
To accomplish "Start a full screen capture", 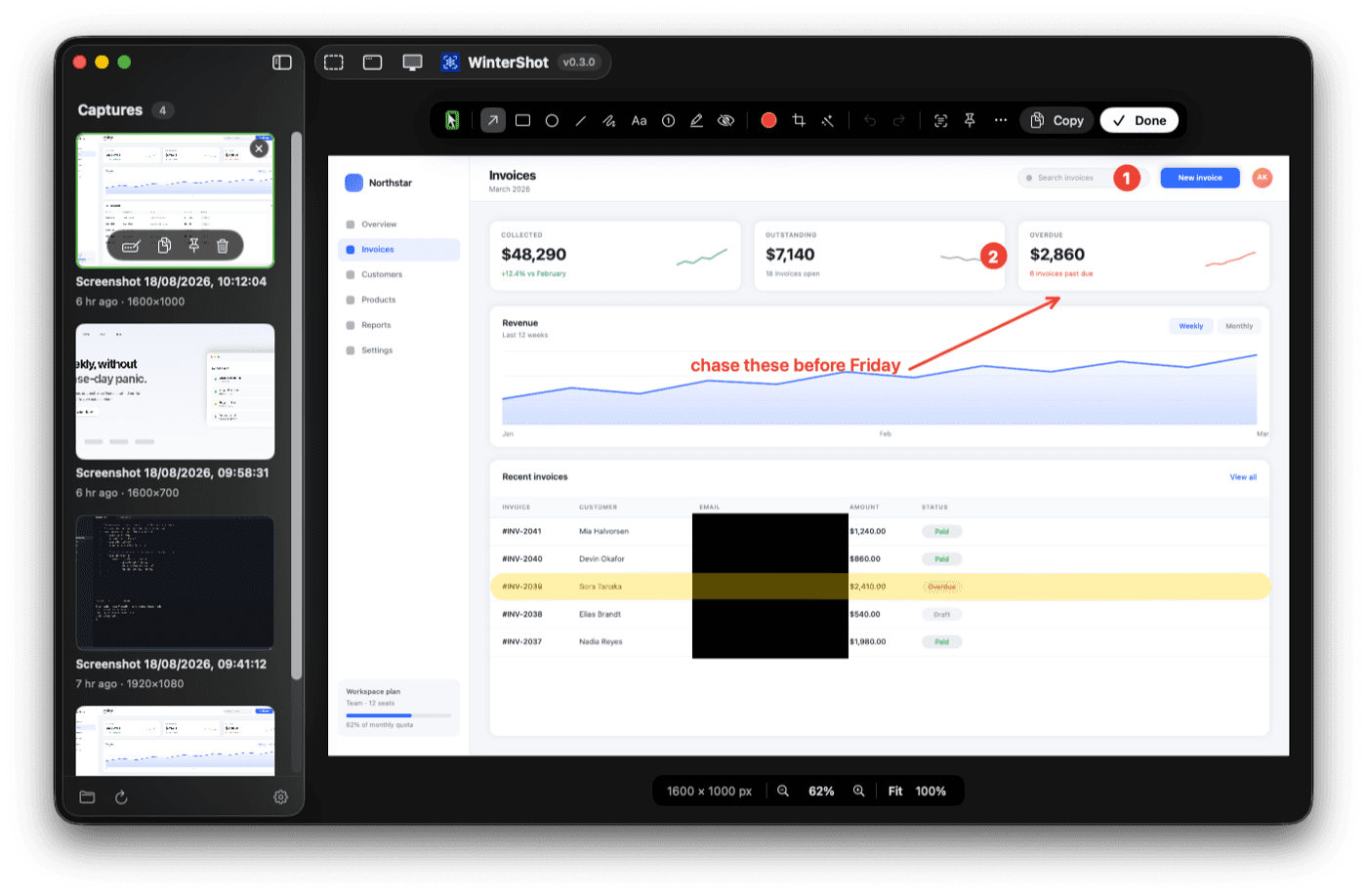I will [413, 62].
